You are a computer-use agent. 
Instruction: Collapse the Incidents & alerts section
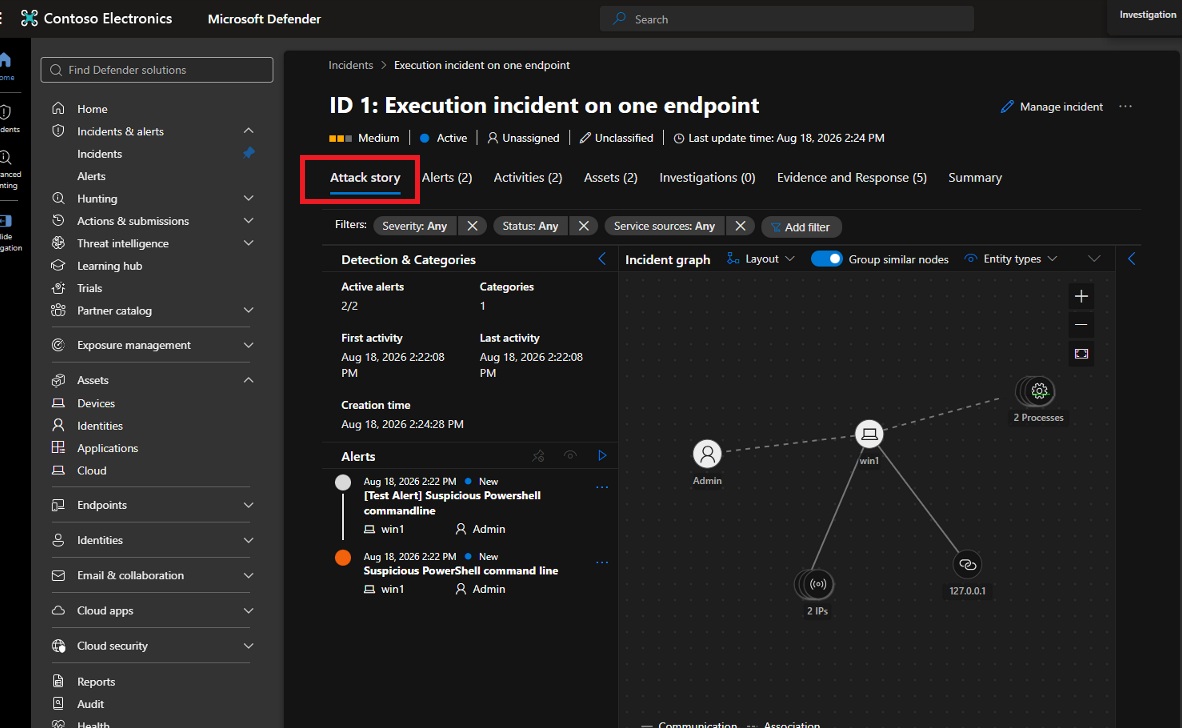pos(248,131)
